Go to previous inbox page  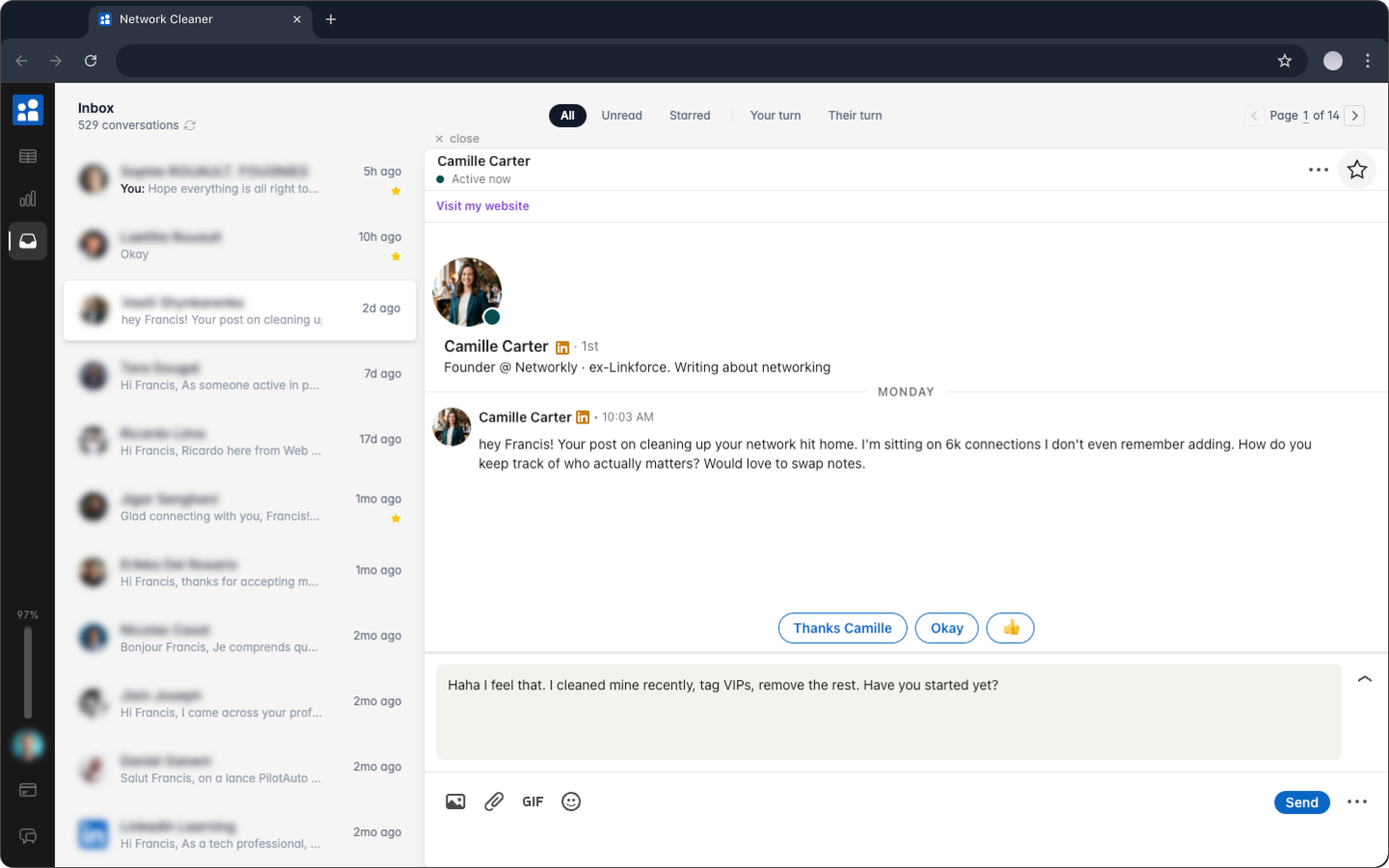1254,116
